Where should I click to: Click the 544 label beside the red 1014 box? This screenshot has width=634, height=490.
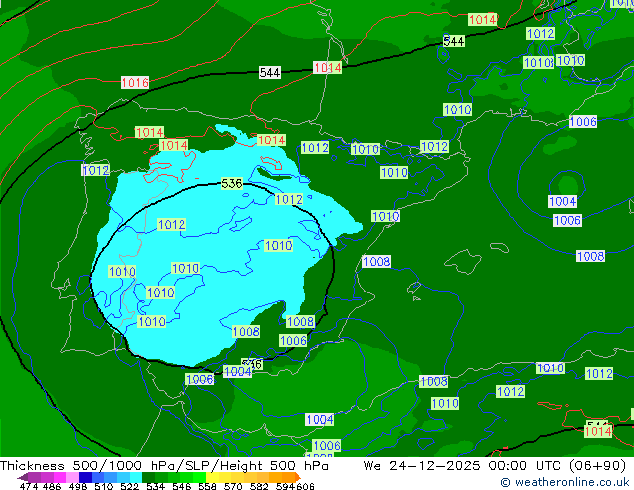270,73
